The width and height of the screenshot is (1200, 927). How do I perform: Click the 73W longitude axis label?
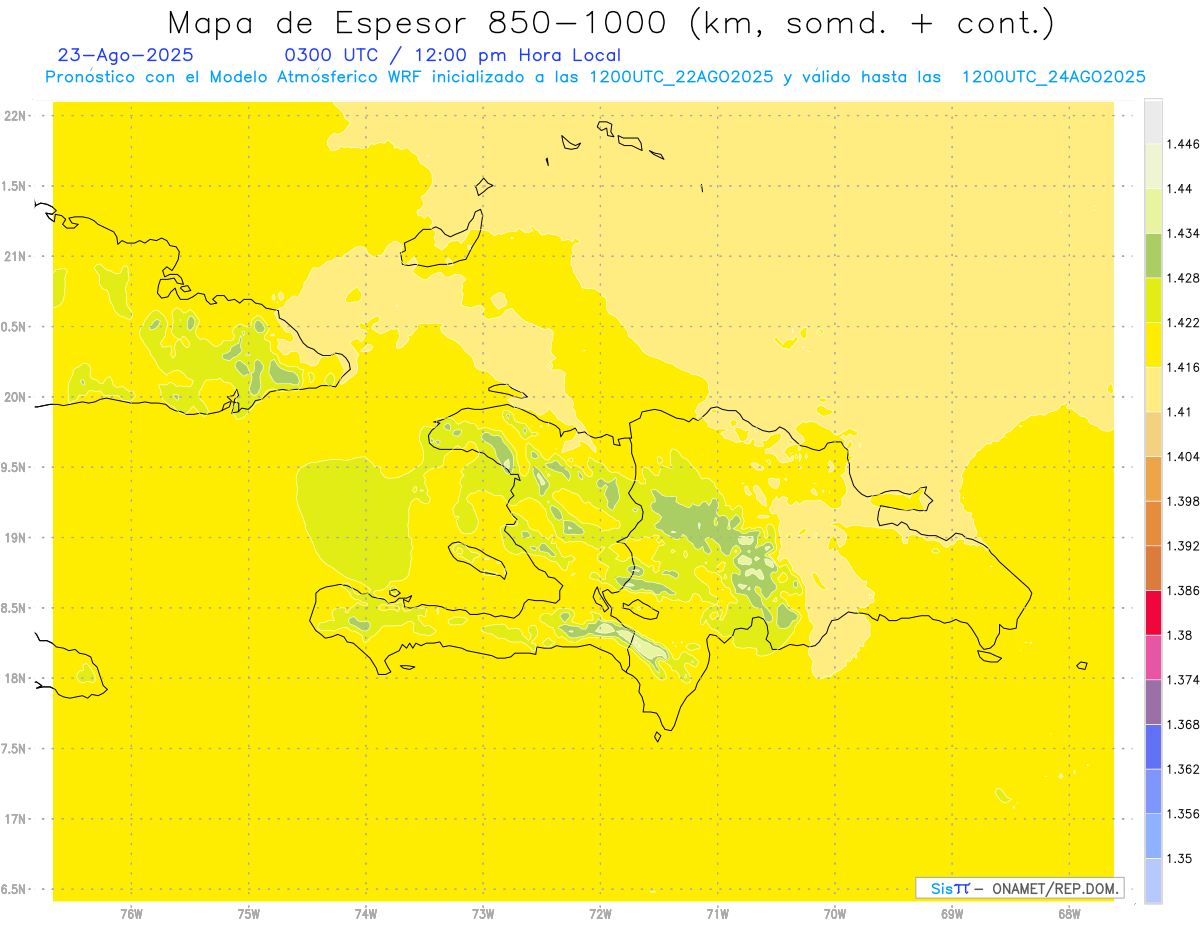(483, 914)
